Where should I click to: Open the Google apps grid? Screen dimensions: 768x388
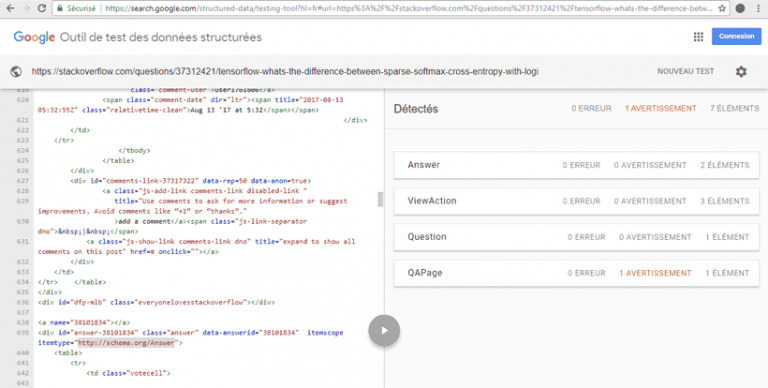click(x=698, y=37)
